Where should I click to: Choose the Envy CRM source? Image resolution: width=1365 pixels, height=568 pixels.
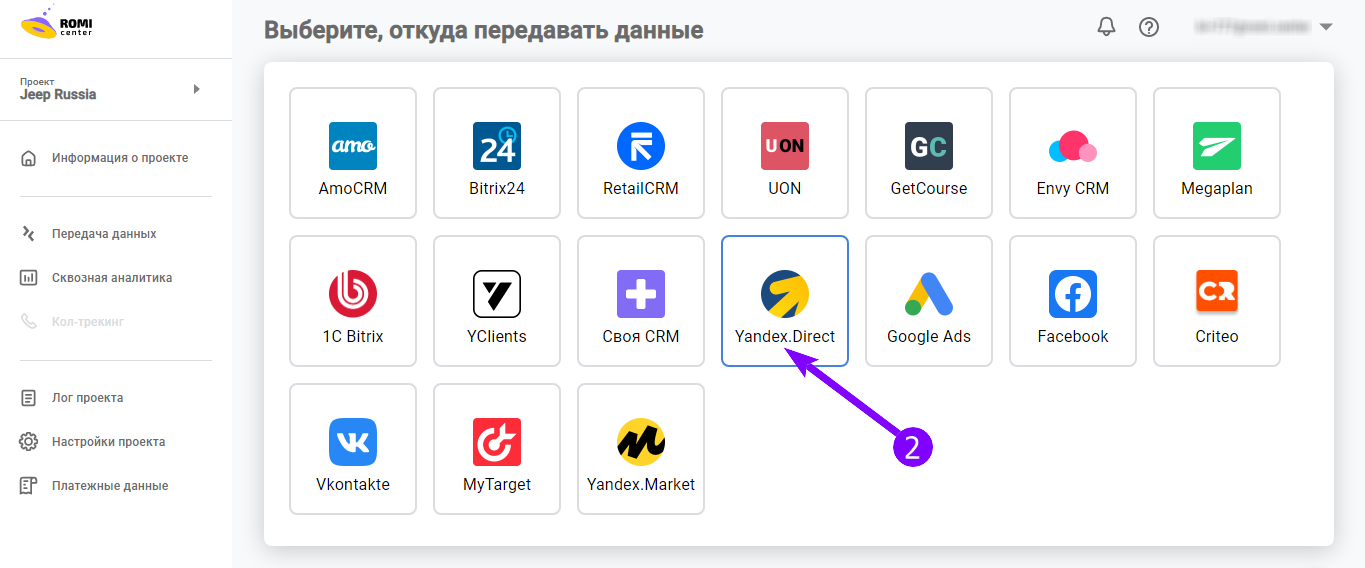[x=1073, y=153]
